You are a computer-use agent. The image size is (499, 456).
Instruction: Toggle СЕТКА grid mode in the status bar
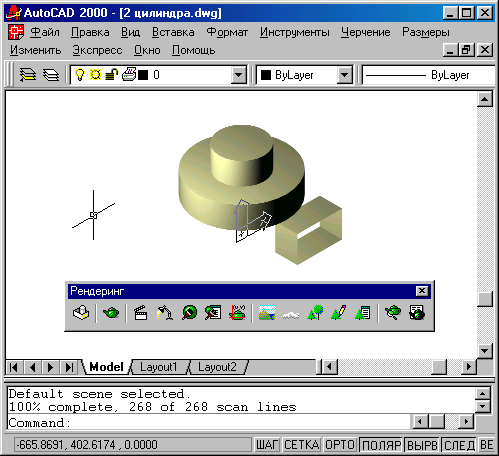pos(302,445)
